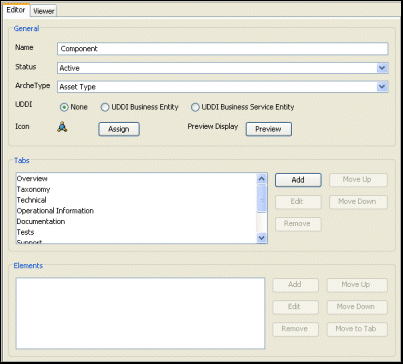Click the Component asset type icon

coord(62,127)
